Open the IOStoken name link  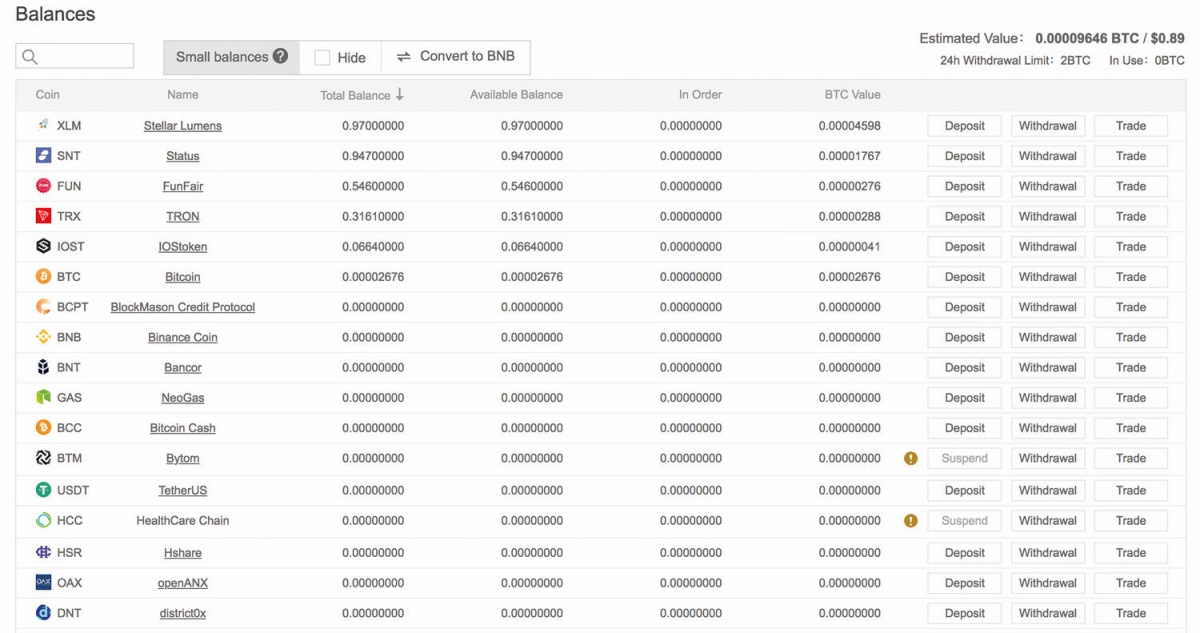(x=183, y=247)
